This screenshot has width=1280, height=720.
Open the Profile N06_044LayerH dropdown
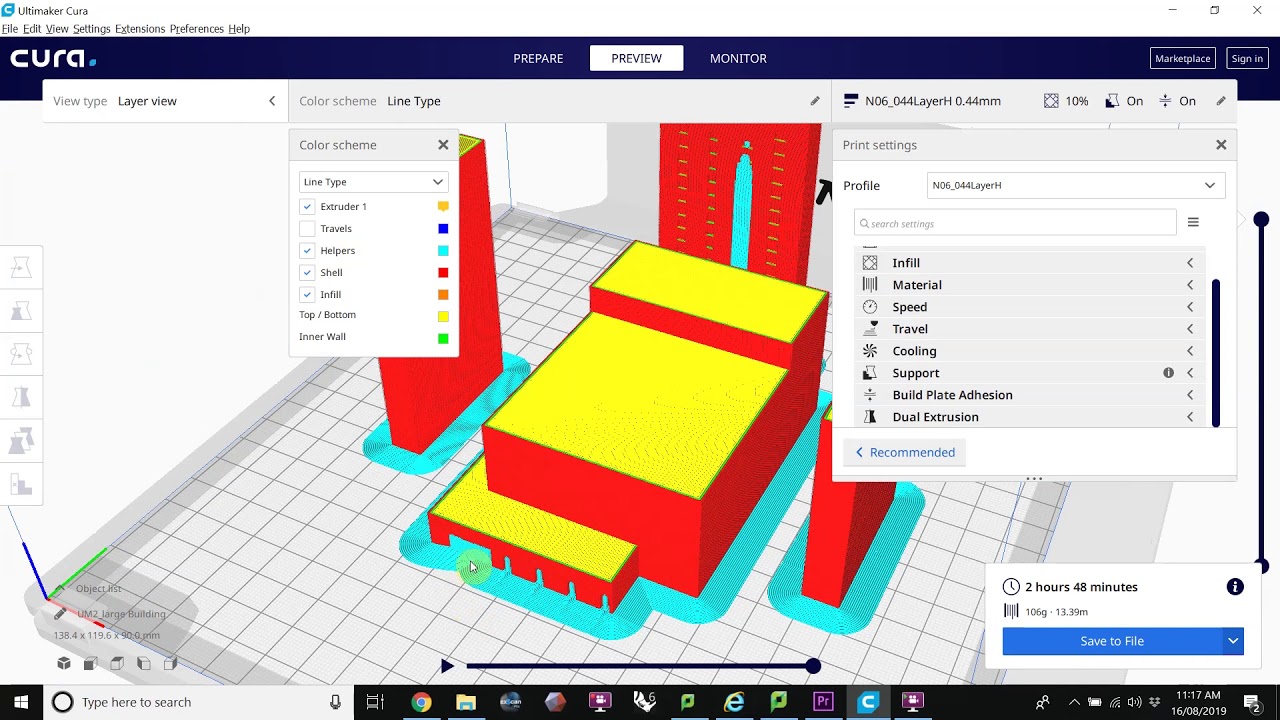(1076, 185)
